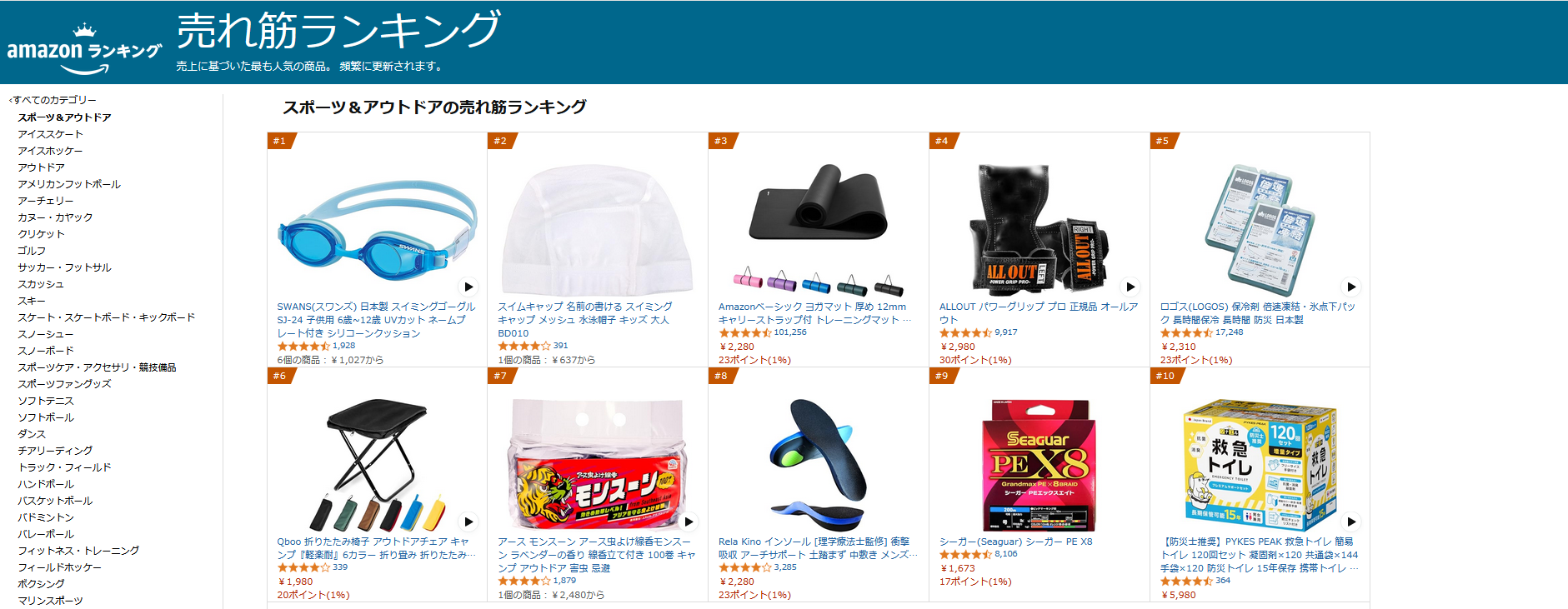Open サッカー・フットサル category
The image size is (1568, 609).
coord(64,267)
